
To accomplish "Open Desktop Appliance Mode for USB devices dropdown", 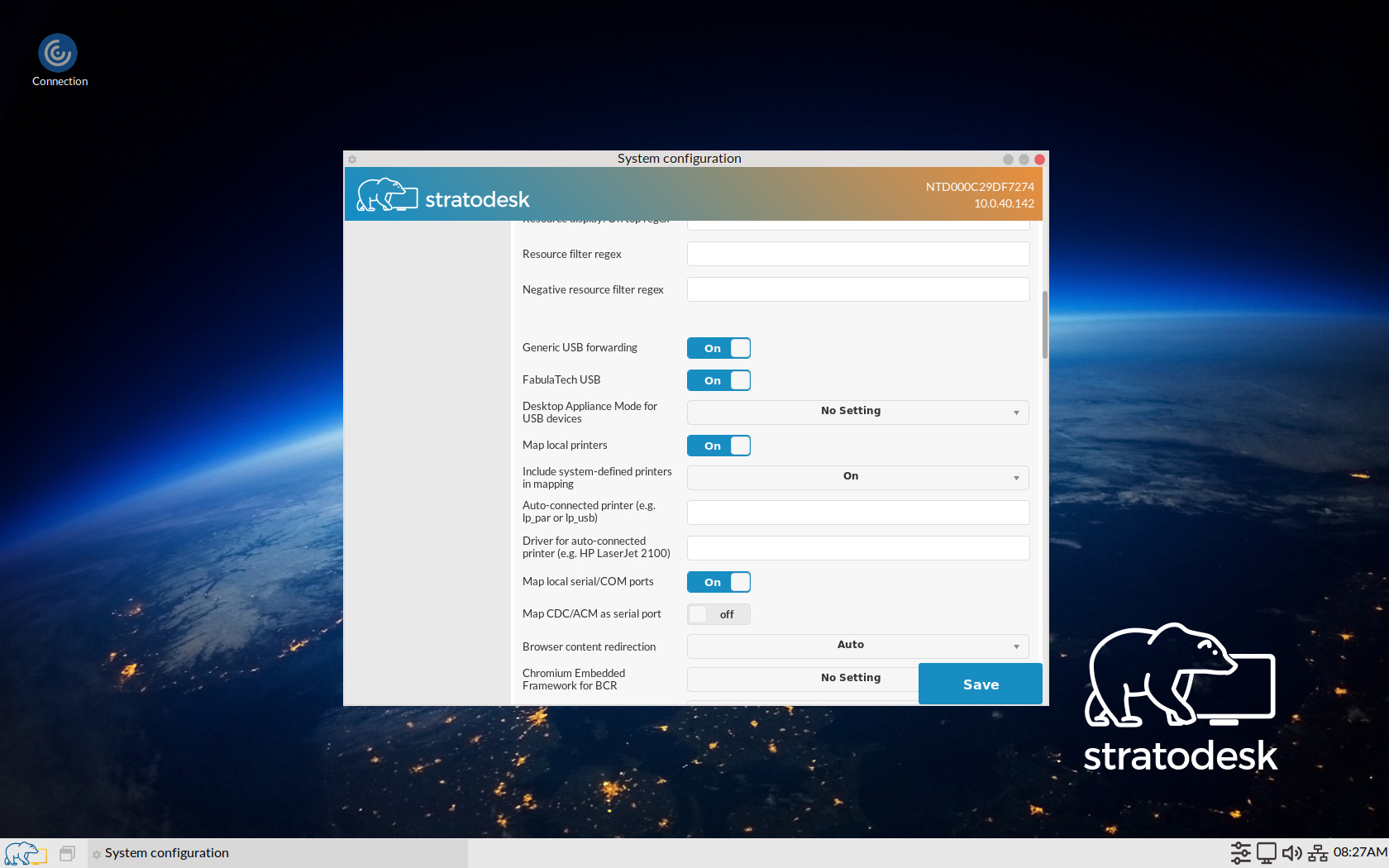I will (857, 412).
